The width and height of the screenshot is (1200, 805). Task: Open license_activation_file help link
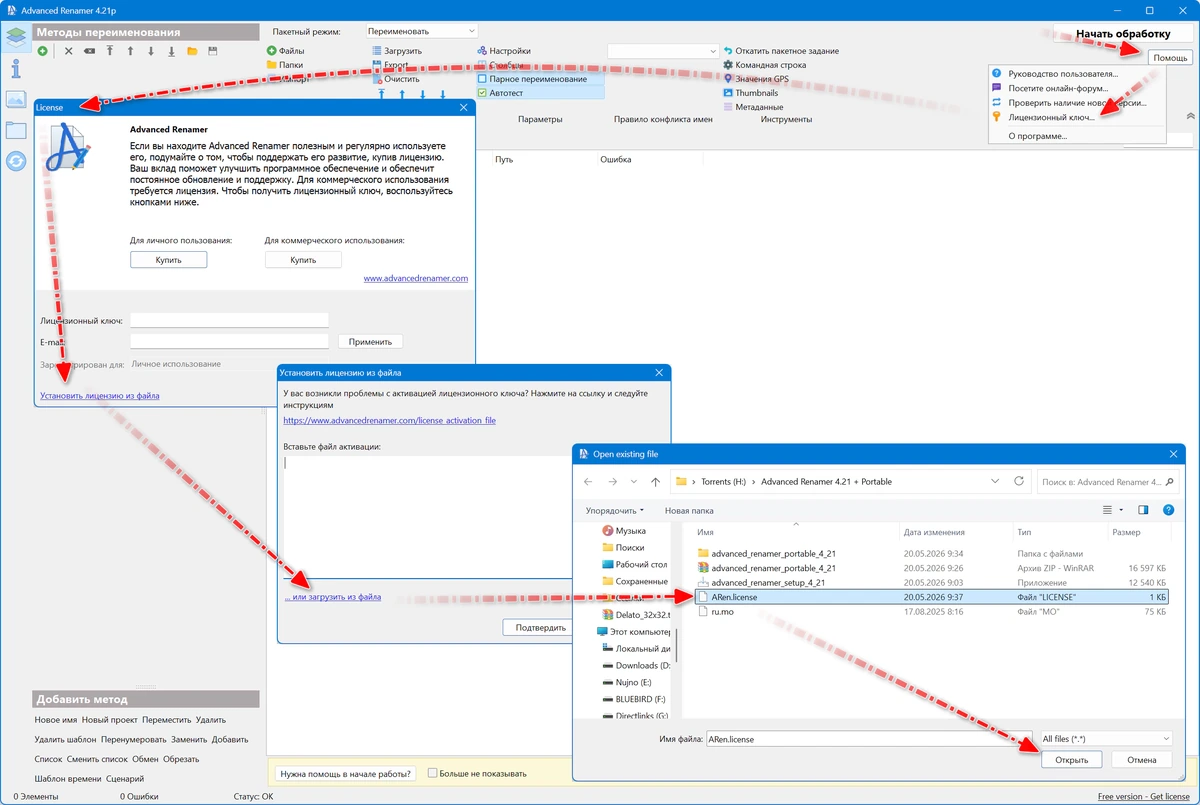[x=389, y=421]
